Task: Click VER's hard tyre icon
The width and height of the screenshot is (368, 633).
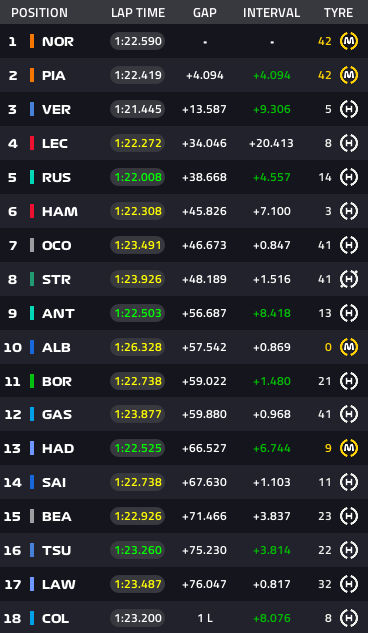Action: (x=349, y=109)
